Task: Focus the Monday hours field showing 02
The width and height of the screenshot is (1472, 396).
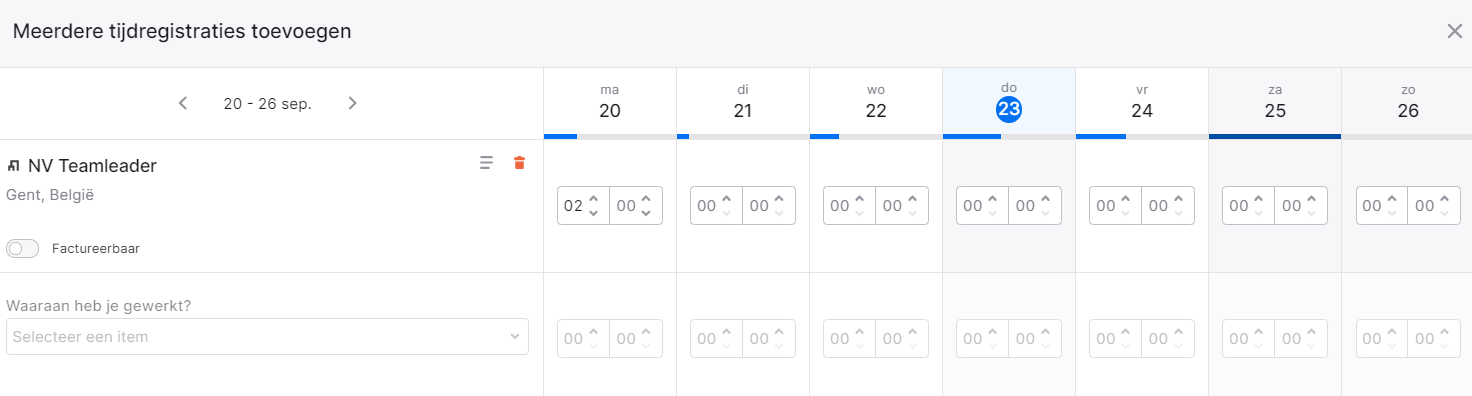Action: pyautogui.click(x=573, y=205)
